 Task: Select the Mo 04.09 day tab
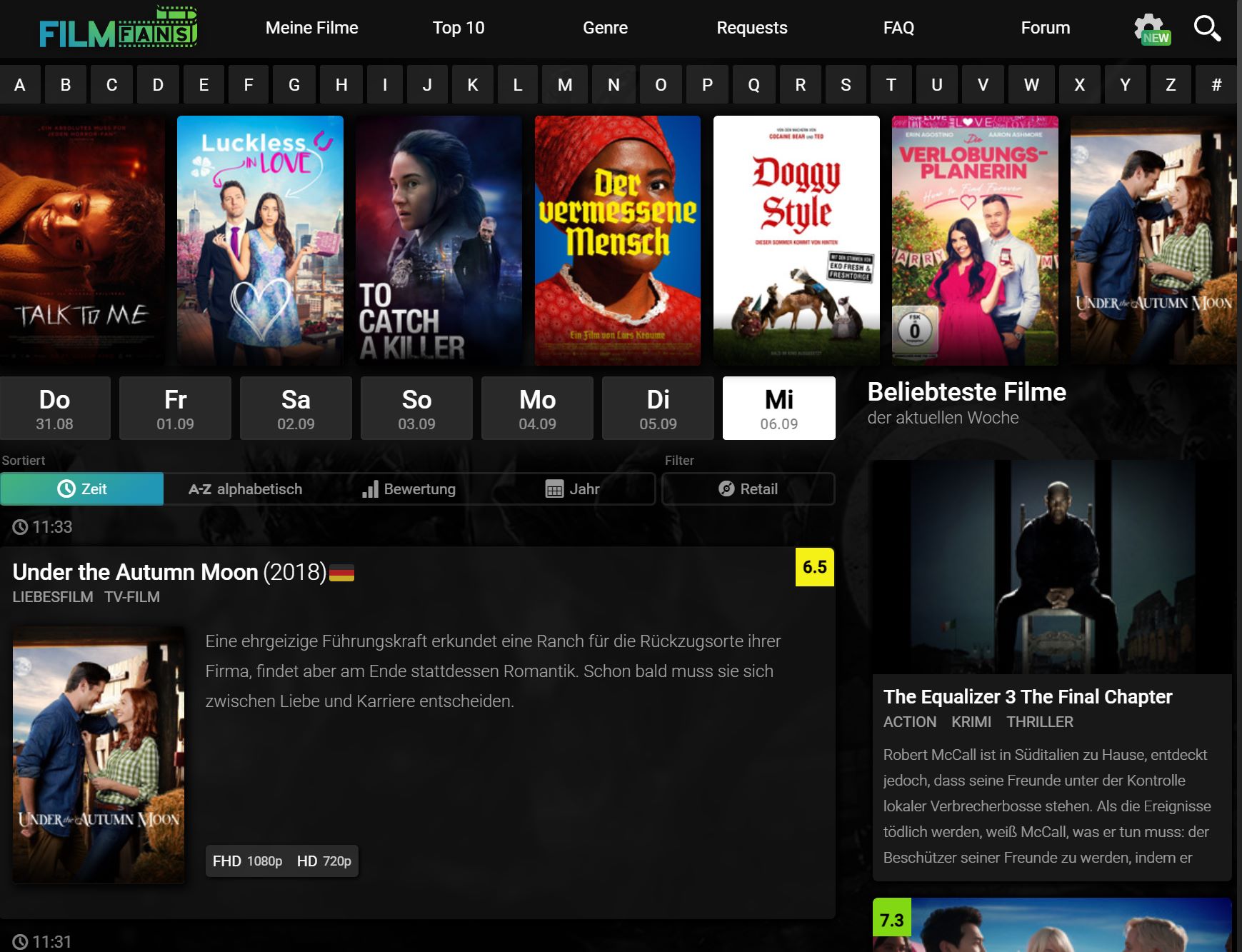click(x=537, y=409)
